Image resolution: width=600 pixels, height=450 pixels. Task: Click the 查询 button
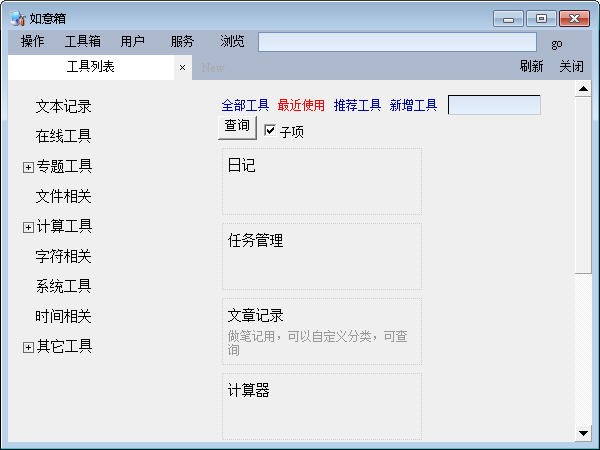(237, 127)
